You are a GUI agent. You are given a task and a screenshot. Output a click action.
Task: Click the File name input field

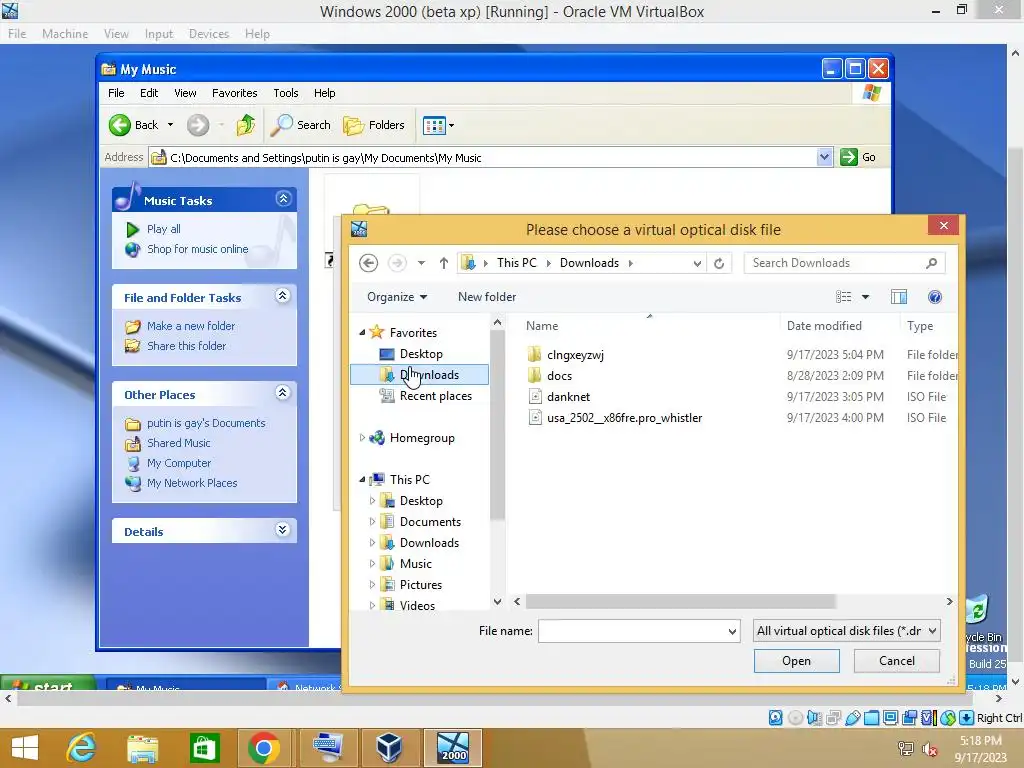coord(638,631)
